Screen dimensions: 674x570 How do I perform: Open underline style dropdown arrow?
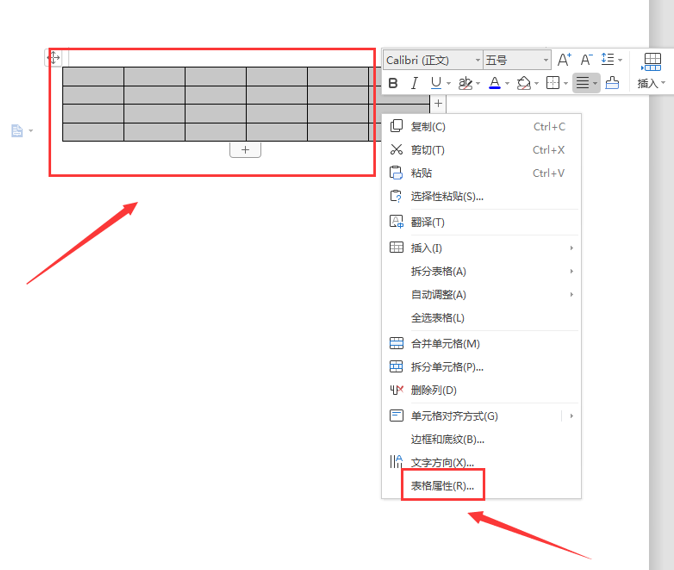pyautogui.click(x=448, y=83)
